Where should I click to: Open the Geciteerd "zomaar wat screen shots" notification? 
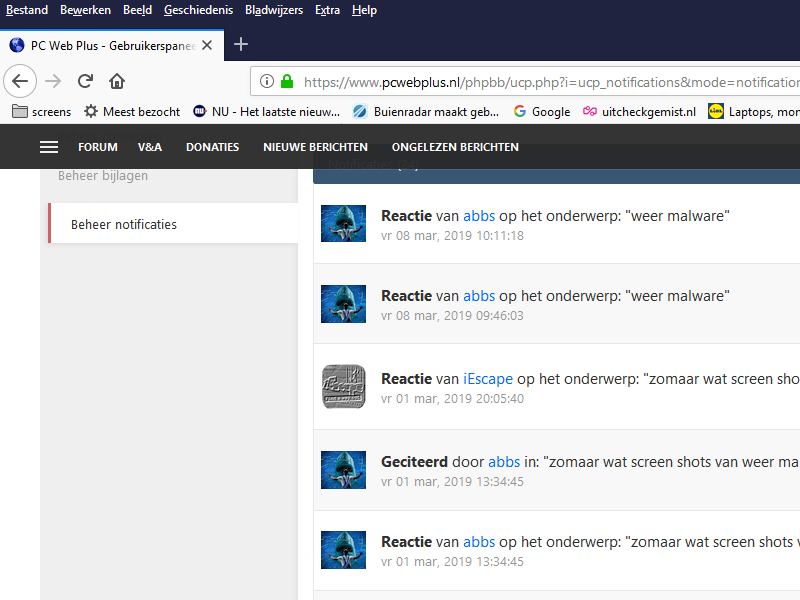(557, 470)
